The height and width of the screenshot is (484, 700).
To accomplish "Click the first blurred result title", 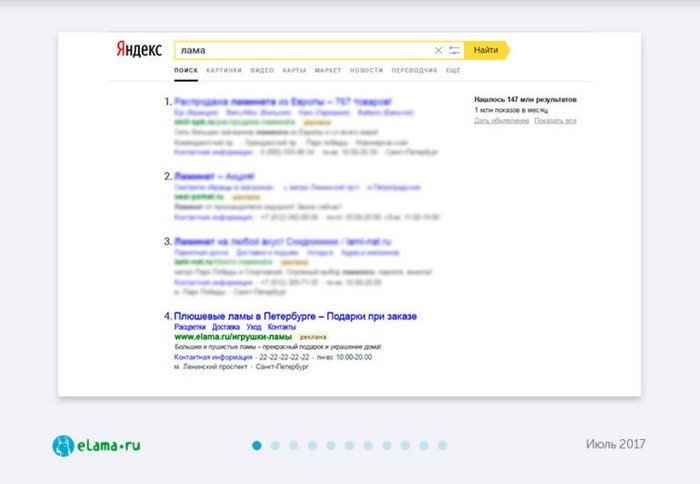I will [283, 102].
